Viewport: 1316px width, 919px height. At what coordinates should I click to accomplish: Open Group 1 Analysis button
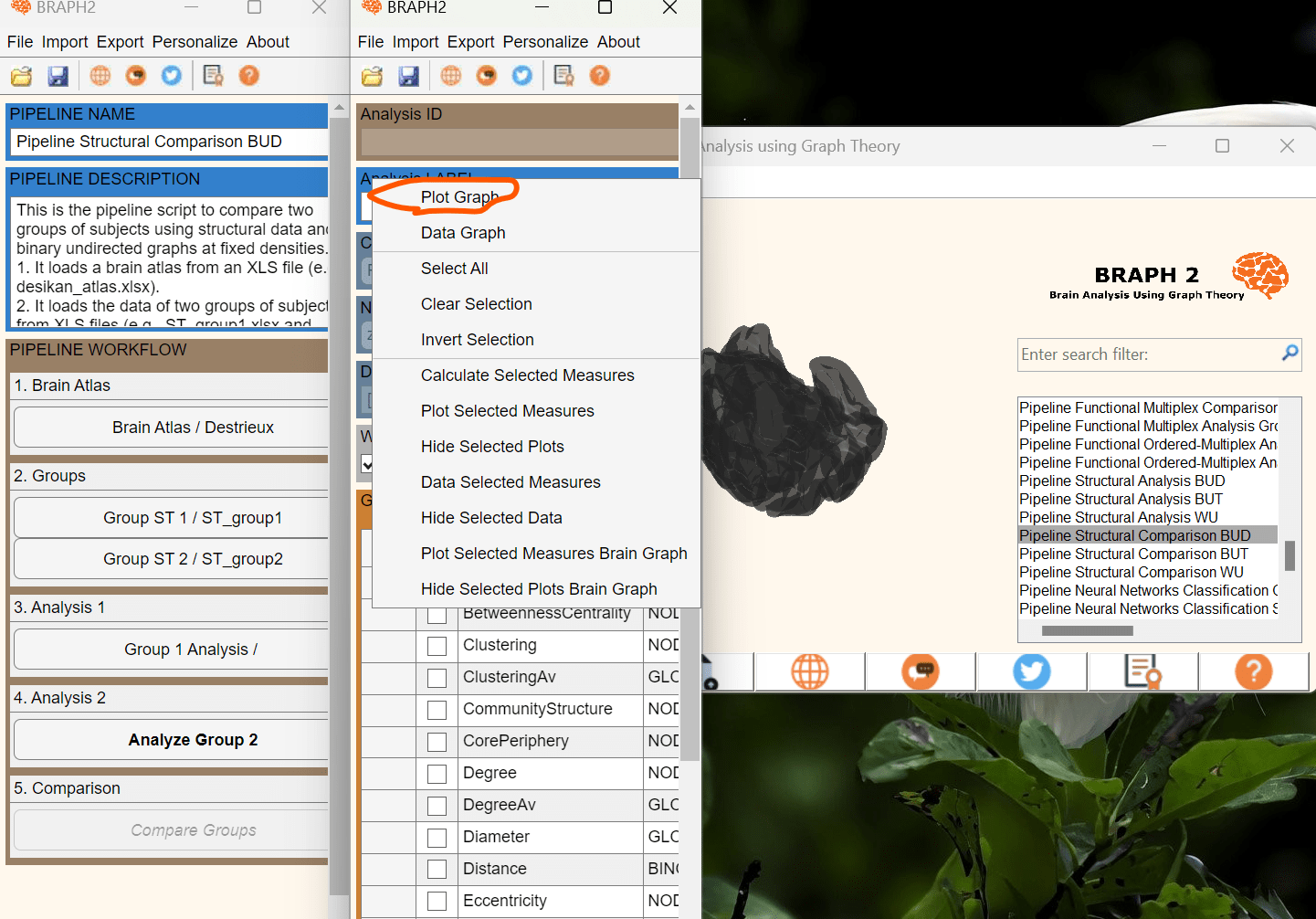(x=172, y=650)
